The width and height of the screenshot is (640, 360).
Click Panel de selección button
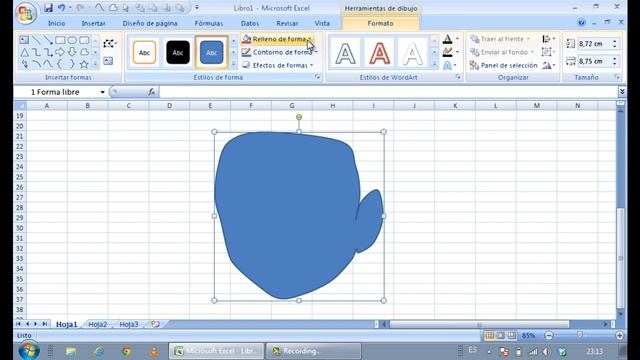click(x=504, y=65)
